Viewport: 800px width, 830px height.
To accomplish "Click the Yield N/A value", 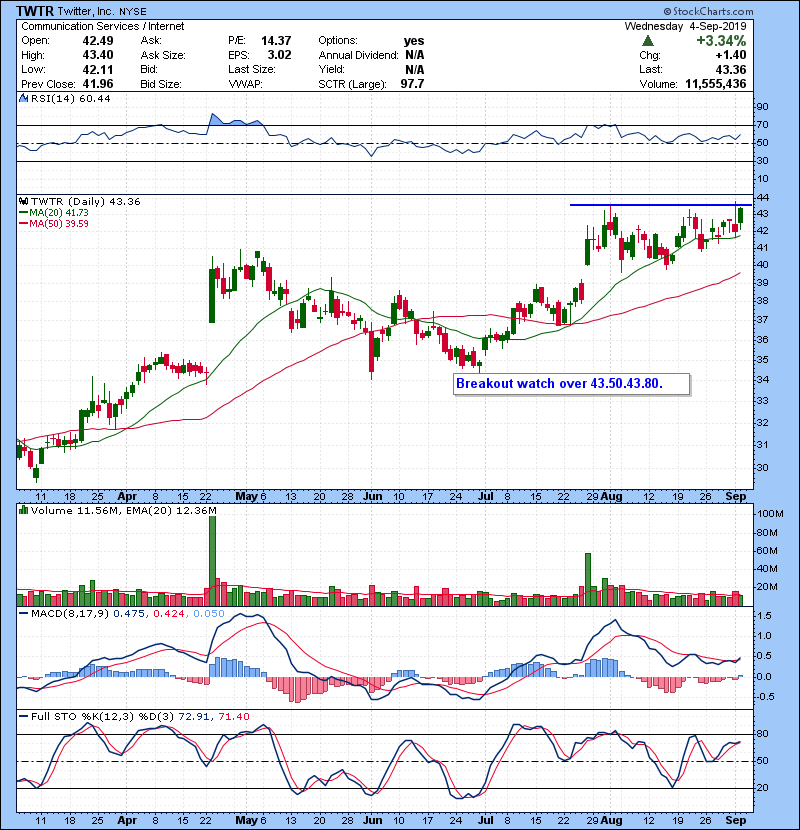I will coord(415,69).
